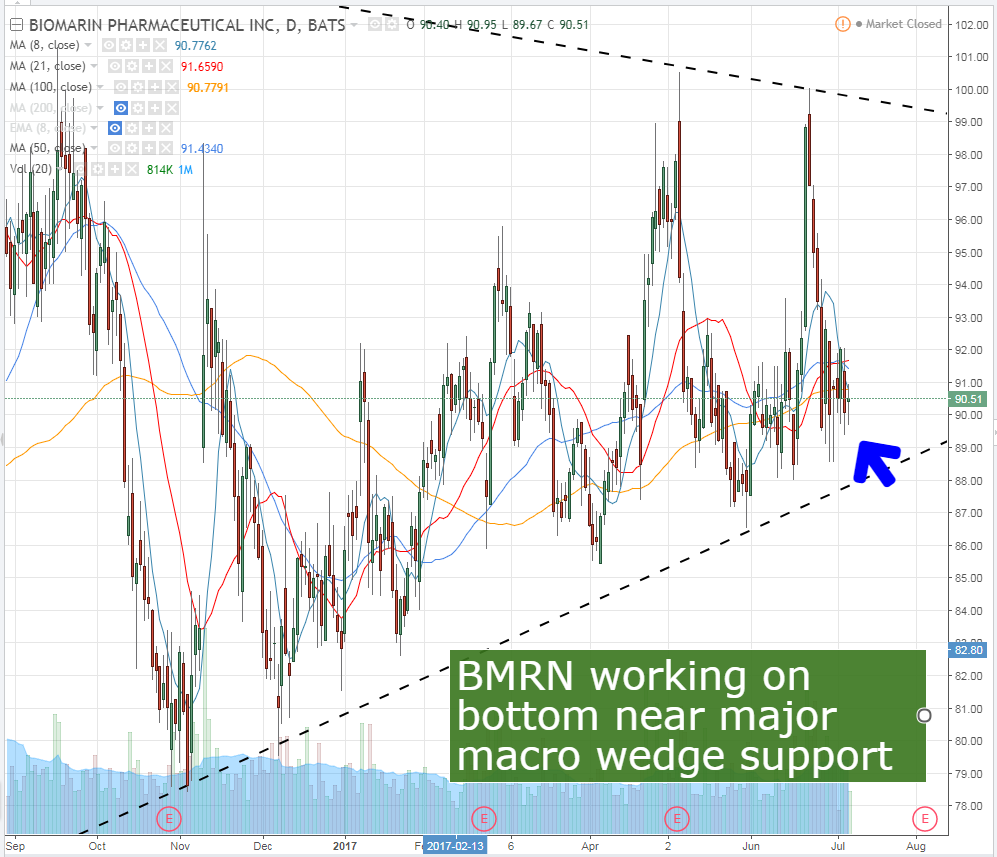Image resolution: width=997 pixels, height=857 pixels.
Task: Click the 2017 label on the time axis
Action: point(345,846)
